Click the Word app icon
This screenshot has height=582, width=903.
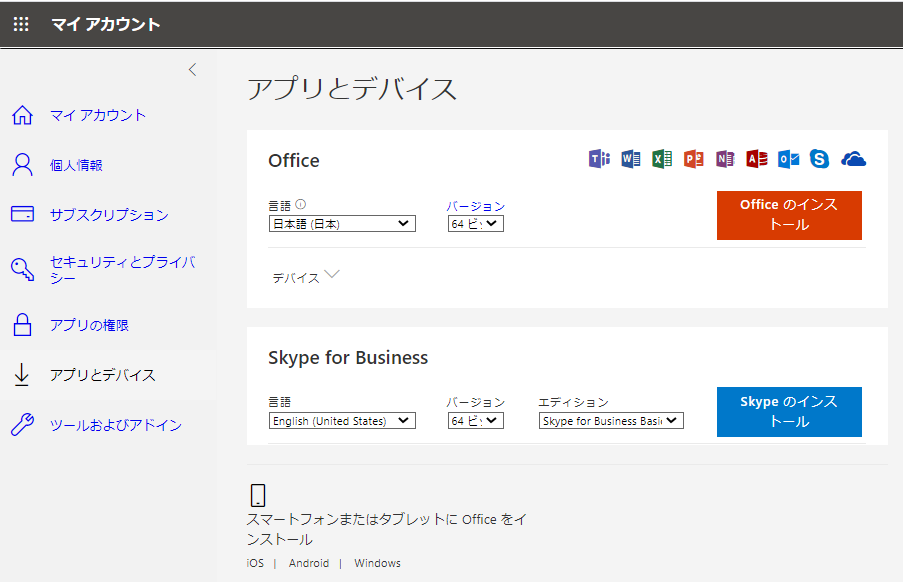(631, 158)
